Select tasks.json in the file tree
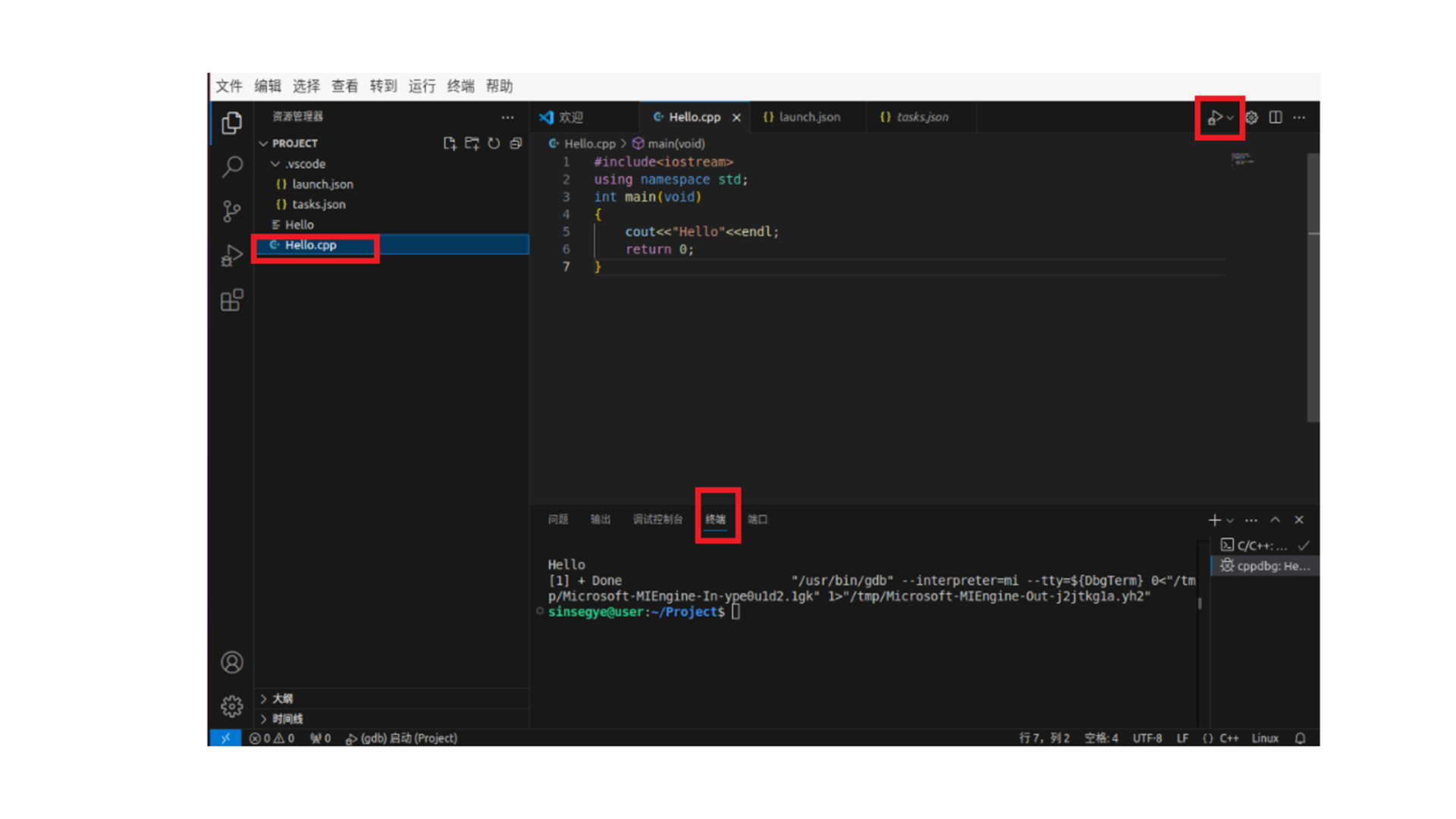Screen dimensions: 1456x819 318,205
